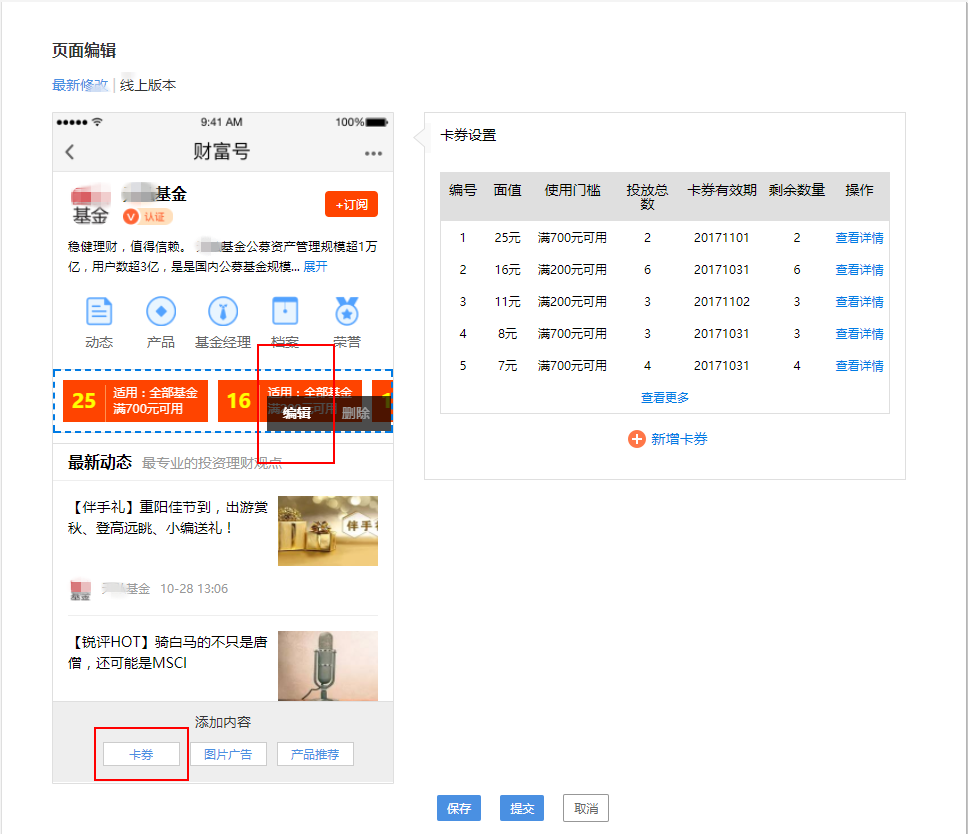Open the 【锐评HOT】骑白马 article title

click(x=168, y=653)
